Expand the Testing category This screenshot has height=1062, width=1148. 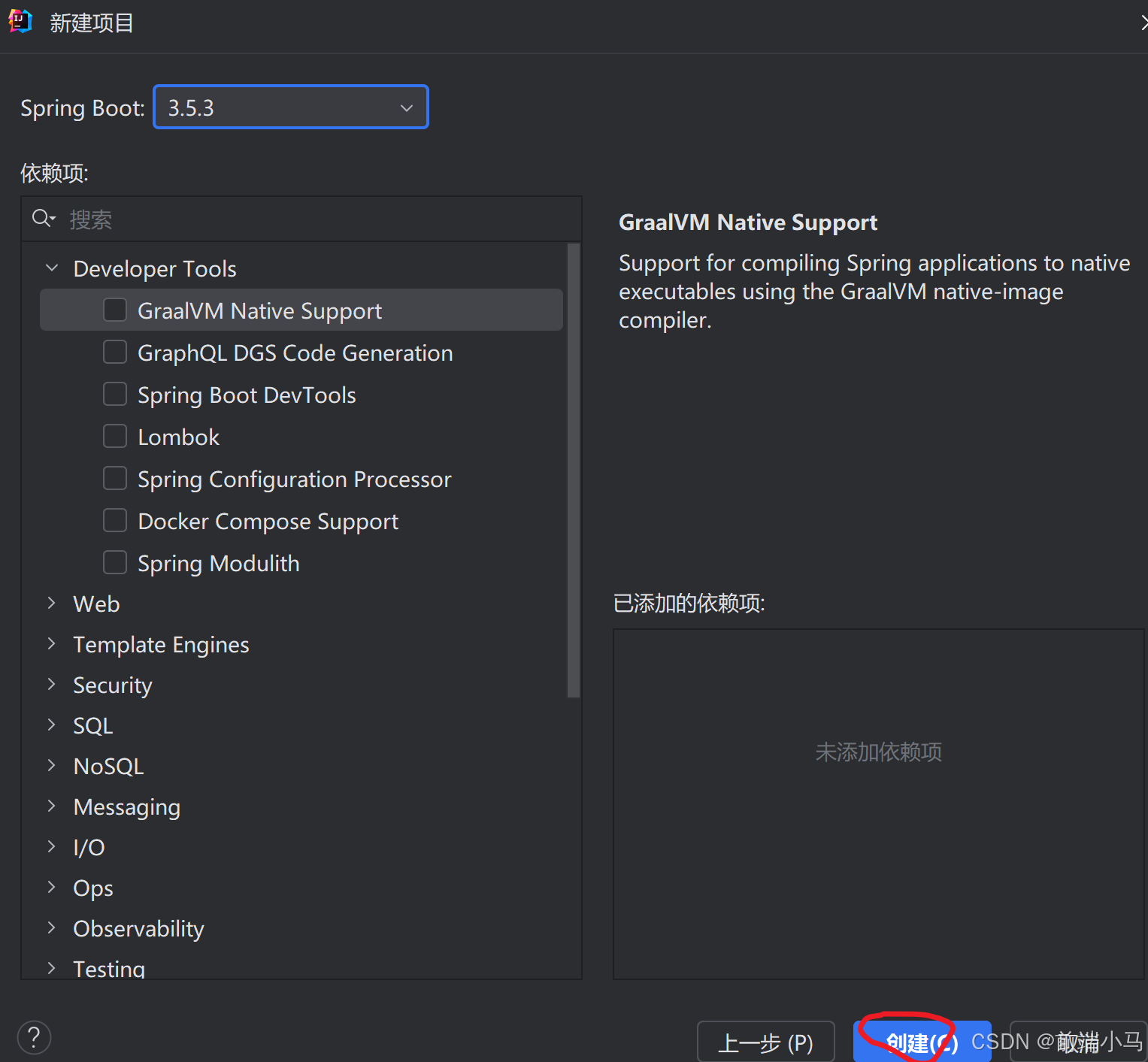pos(51,968)
